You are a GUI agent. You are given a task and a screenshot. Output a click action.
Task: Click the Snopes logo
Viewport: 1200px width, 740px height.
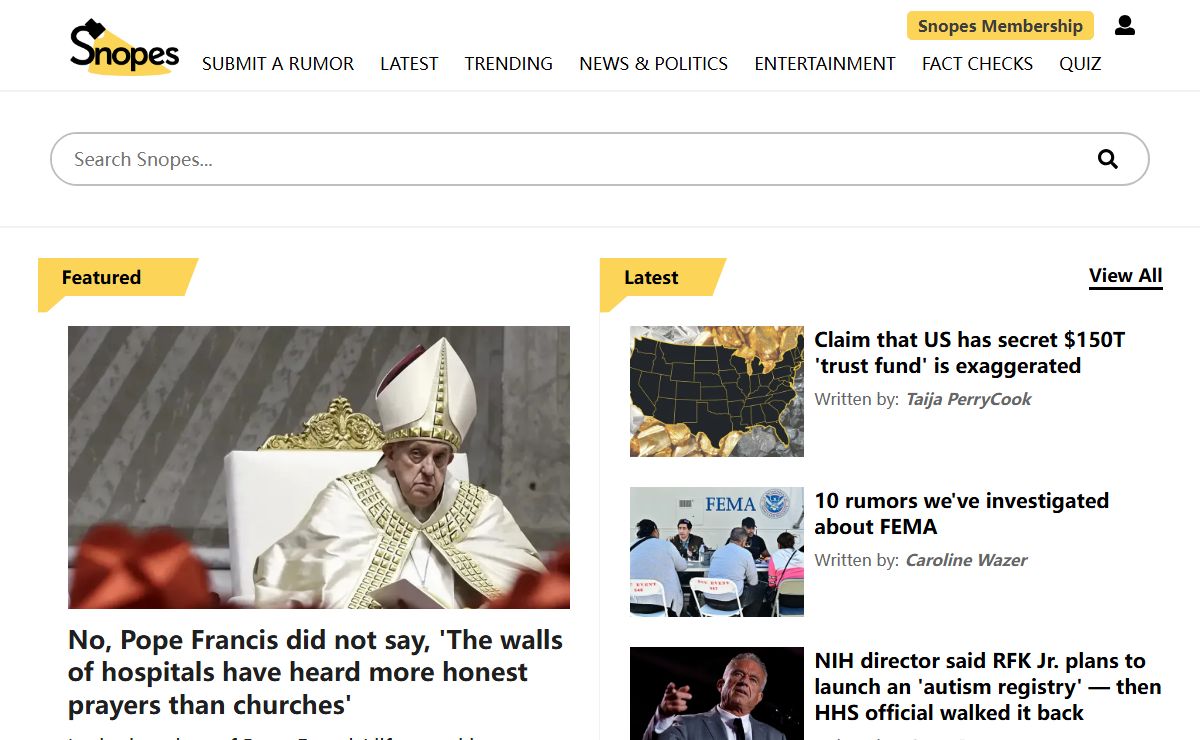[124, 47]
